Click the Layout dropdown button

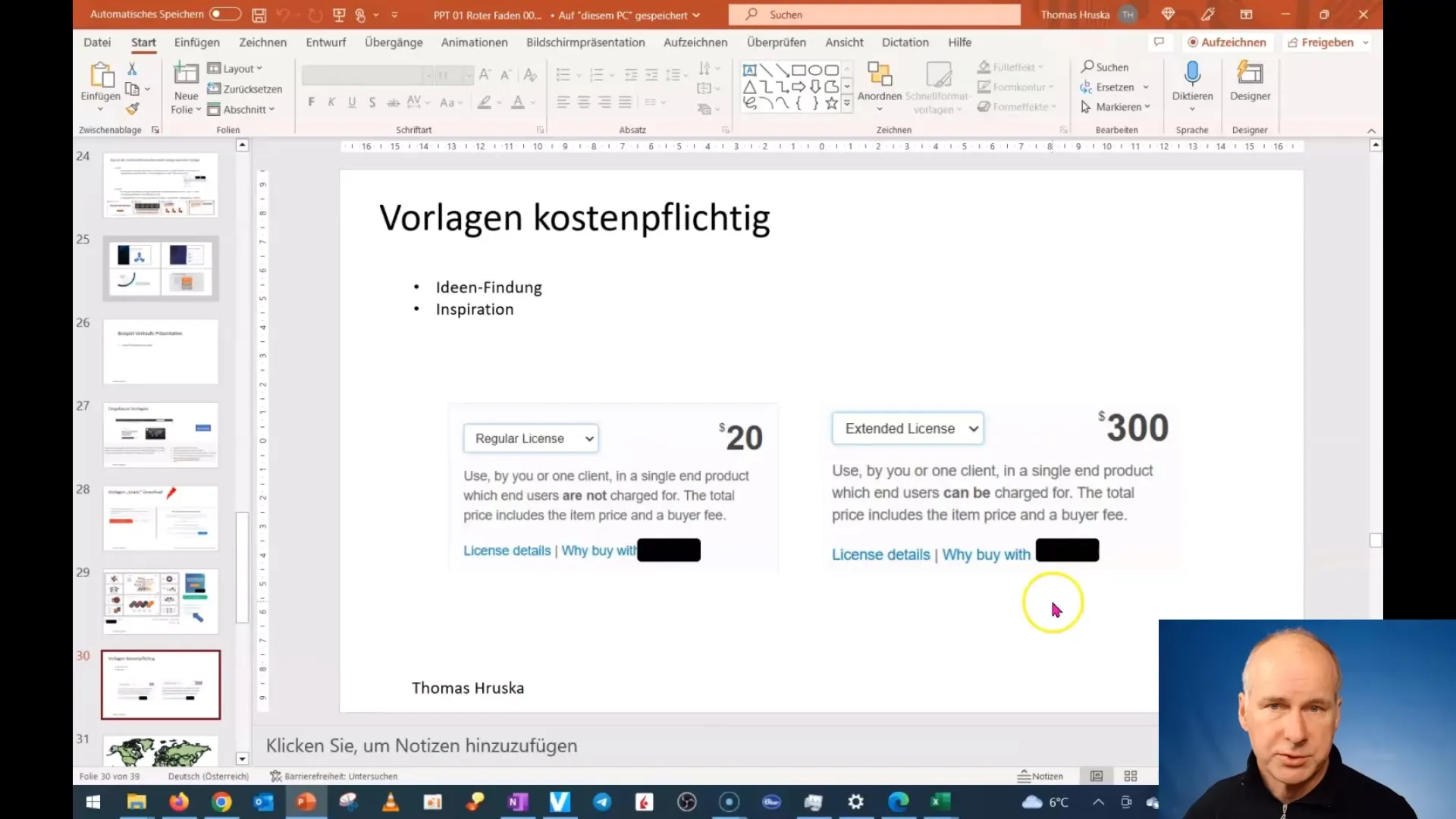coord(238,67)
